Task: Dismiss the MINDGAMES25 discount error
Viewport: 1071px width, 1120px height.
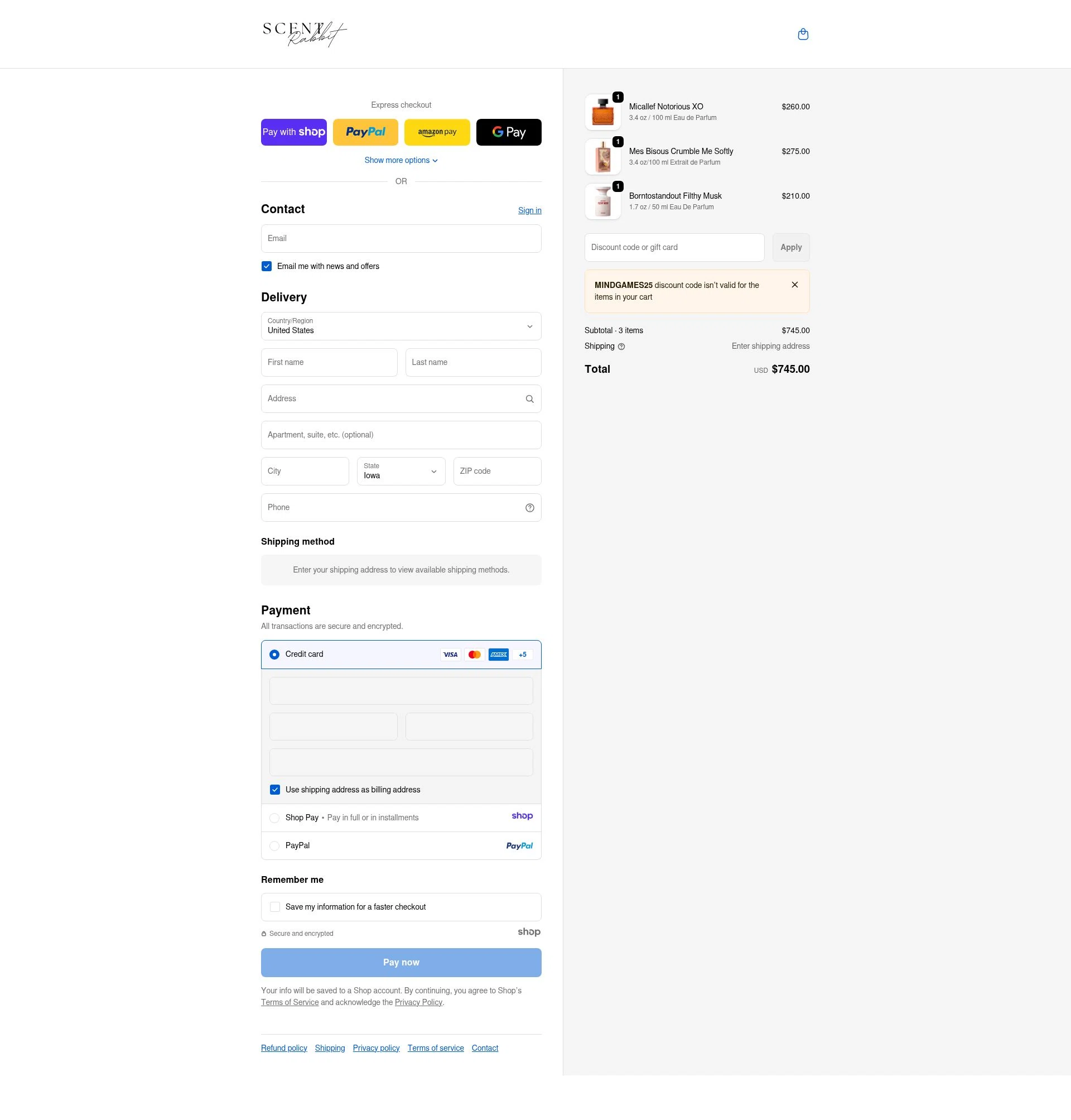Action: (794, 285)
